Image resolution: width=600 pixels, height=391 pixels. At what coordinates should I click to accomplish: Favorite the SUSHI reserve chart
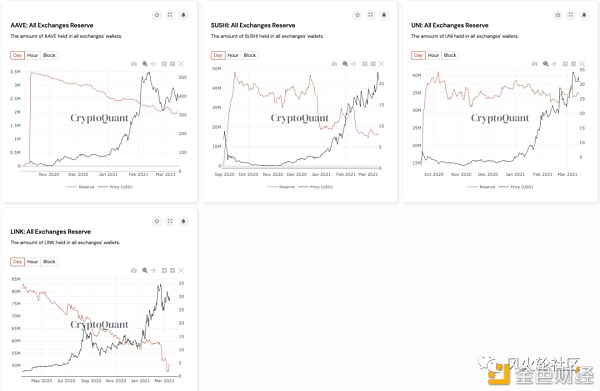pos(357,15)
